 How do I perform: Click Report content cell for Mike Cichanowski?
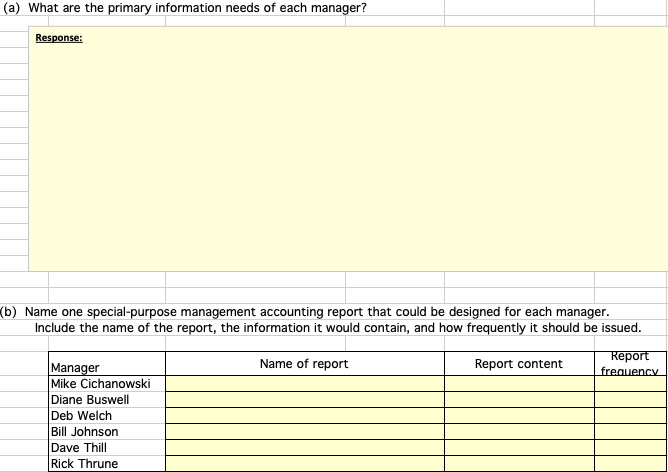pyautogui.click(x=519, y=384)
